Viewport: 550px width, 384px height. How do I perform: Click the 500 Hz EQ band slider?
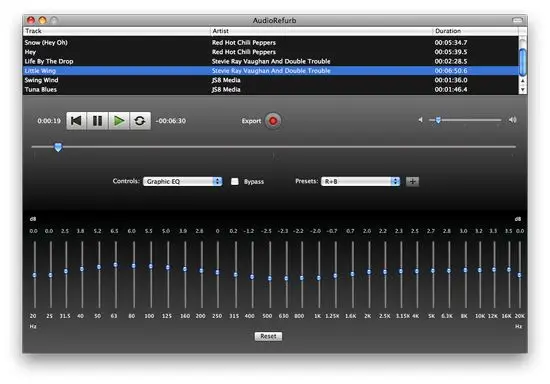[270, 275]
